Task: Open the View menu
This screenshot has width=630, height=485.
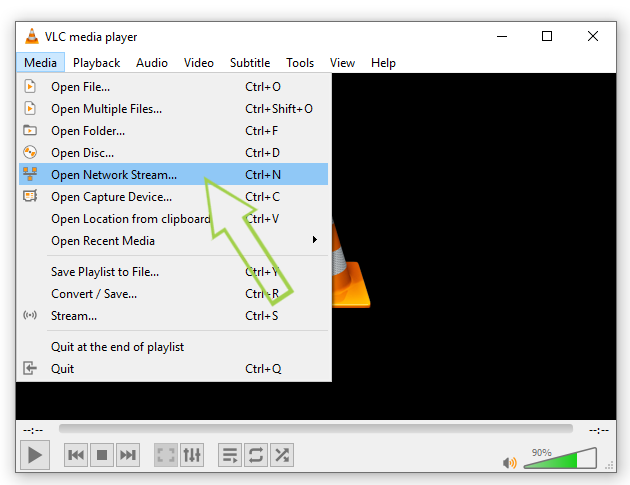Action: pos(342,63)
